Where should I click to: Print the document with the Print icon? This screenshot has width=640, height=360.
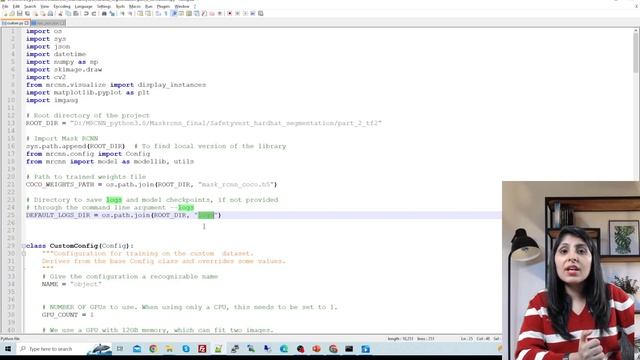[50, 13]
